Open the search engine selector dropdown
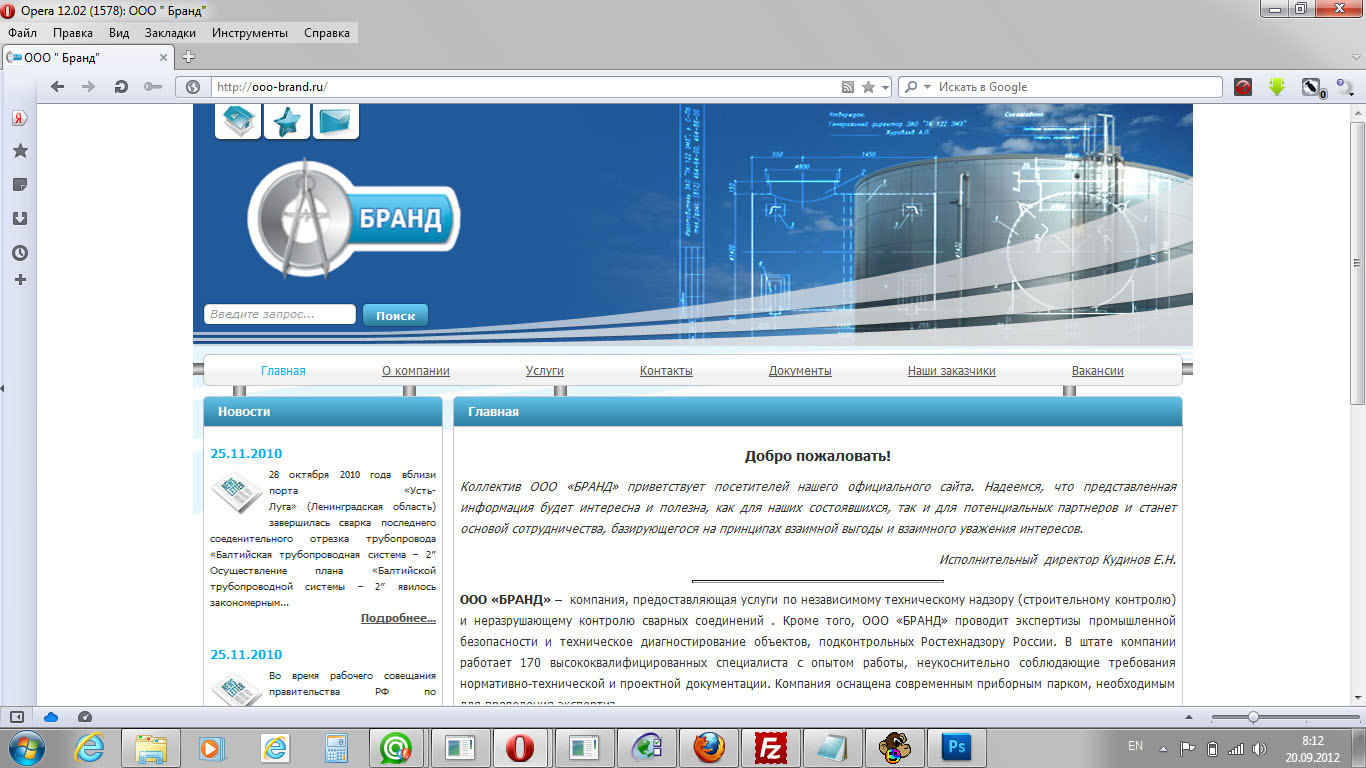Screen dimensions: 1366x768 927,87
